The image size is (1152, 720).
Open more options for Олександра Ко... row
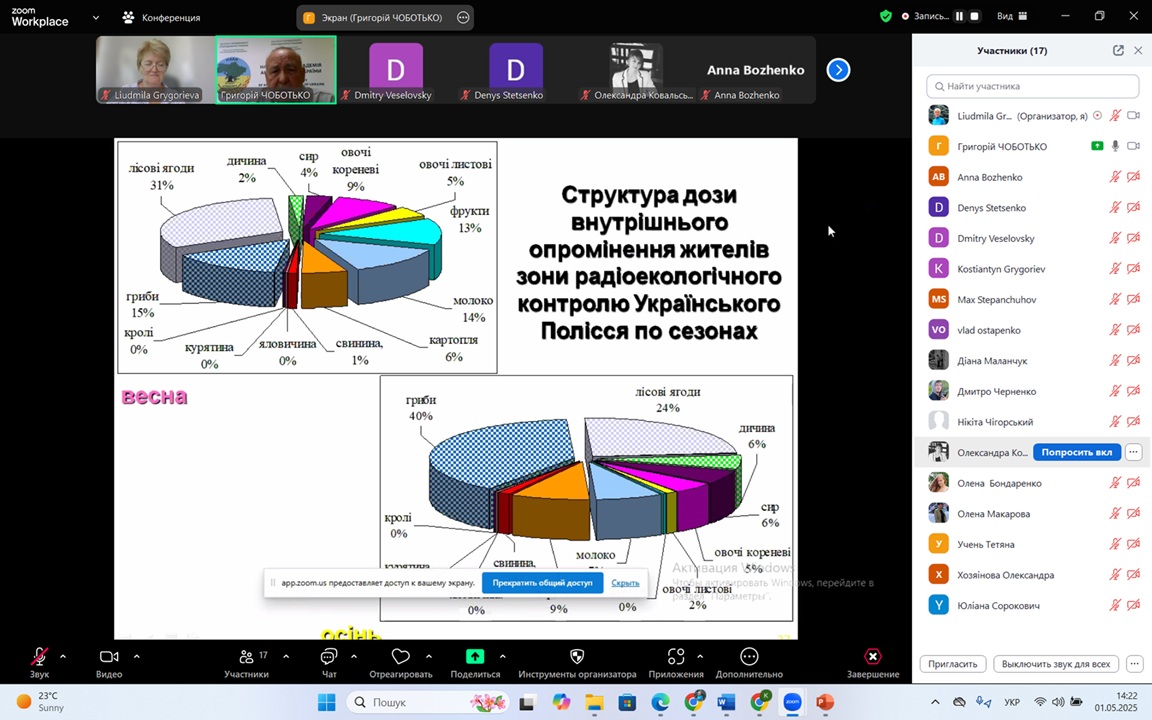[x=1134, y=452]
